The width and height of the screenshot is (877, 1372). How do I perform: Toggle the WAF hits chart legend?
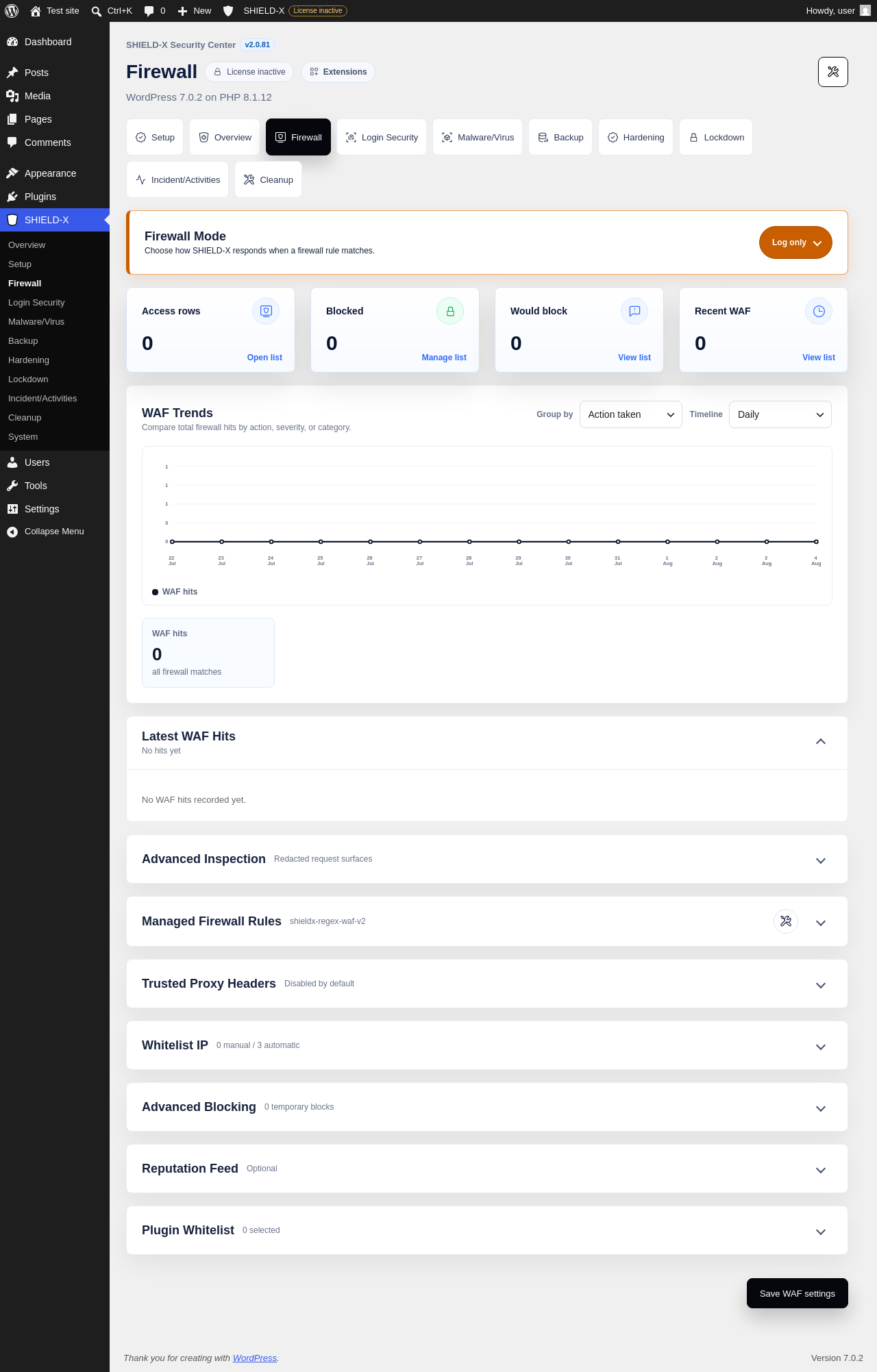click(175, 592)
